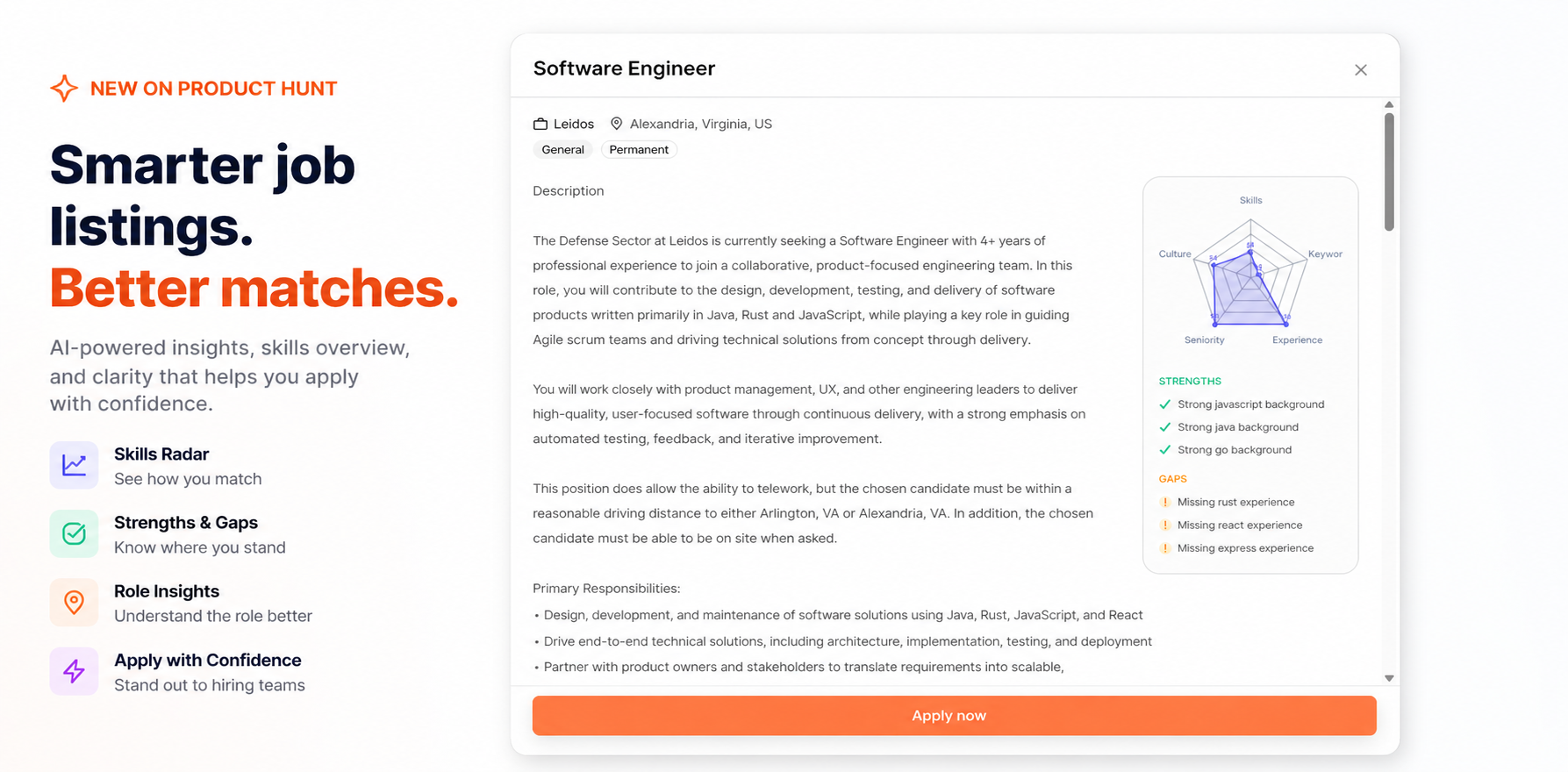Image resolution: width=1568 pixels, height=772 pixels.
Task: Click Strong javascript background strength entry
Action: click(1251, 404)
